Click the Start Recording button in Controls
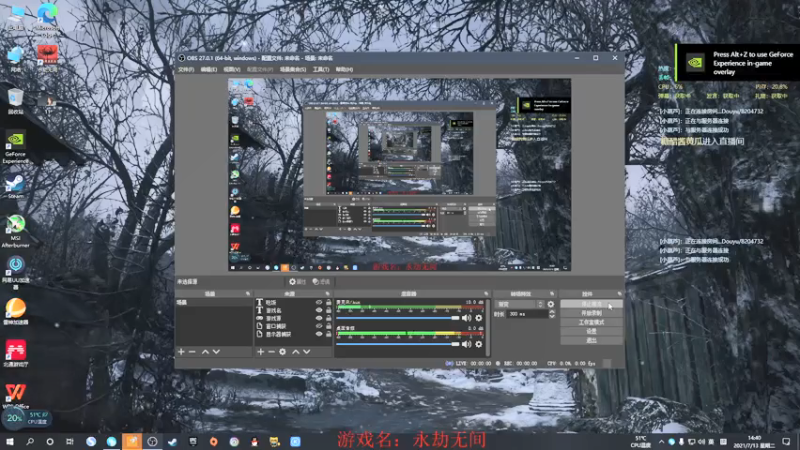 point(591,313)
